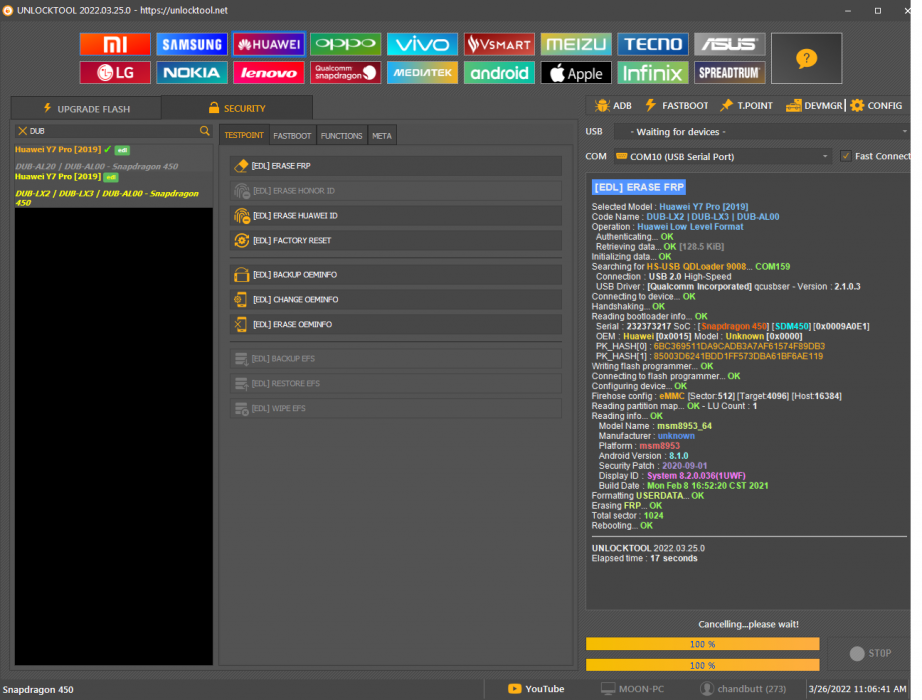Click the Snapdragon 450 status text
Image resolution: width=922 pixels, height=700 pixels.
coord(38,689)
